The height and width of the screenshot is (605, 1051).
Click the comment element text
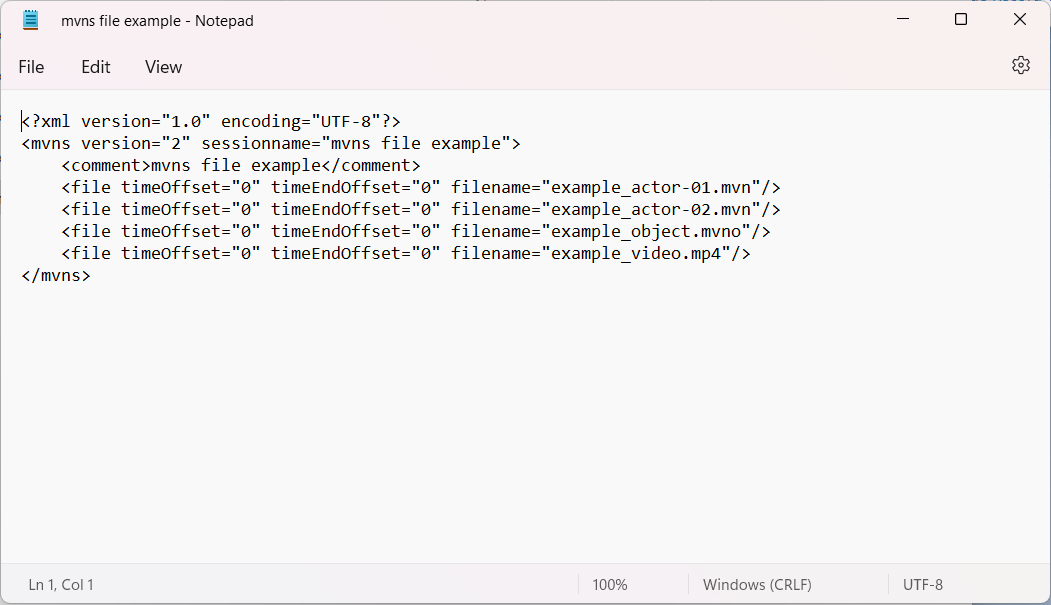240,165
